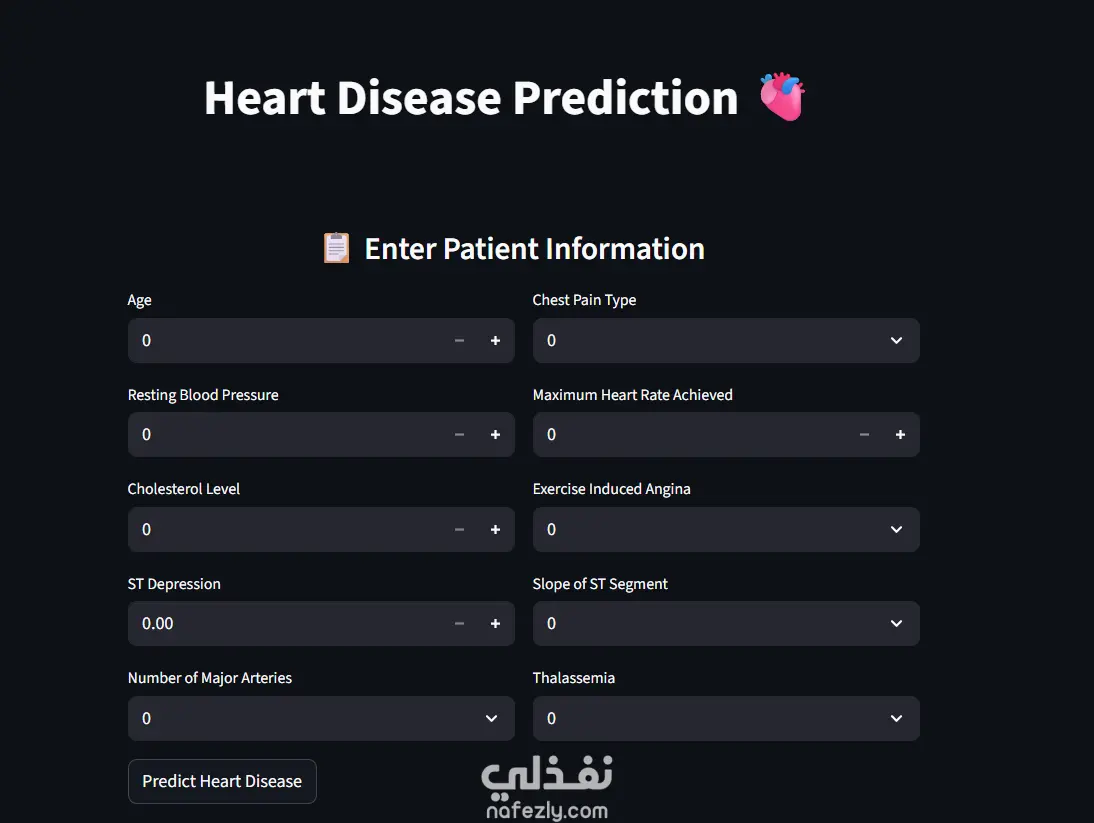Click the Predict Heart Disease button
Image resolution: width=1094 pixels, height=823 pixels.
(x=222, y=782)
